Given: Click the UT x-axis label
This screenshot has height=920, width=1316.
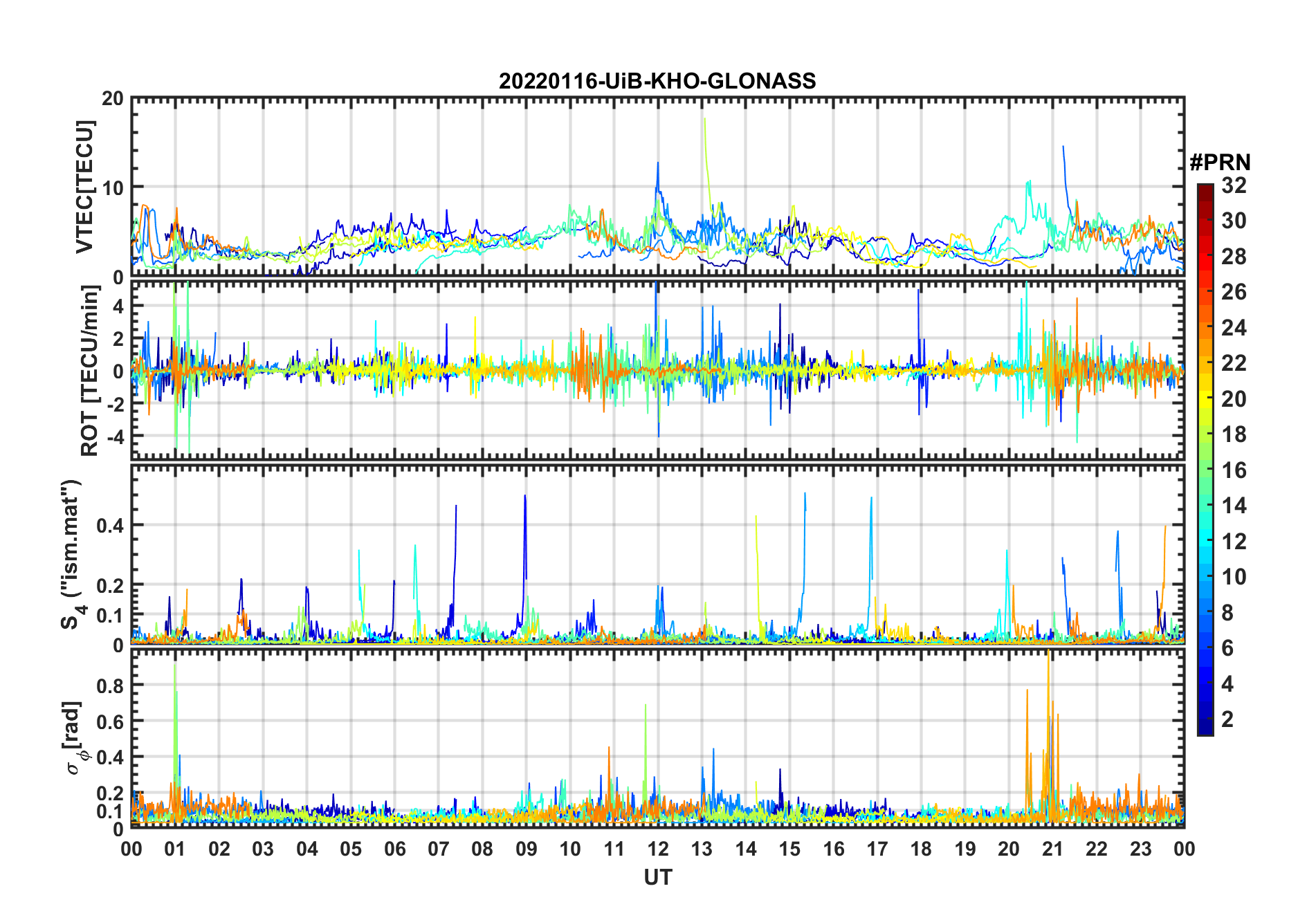Looking at the screenshot, I should point(657,877).
